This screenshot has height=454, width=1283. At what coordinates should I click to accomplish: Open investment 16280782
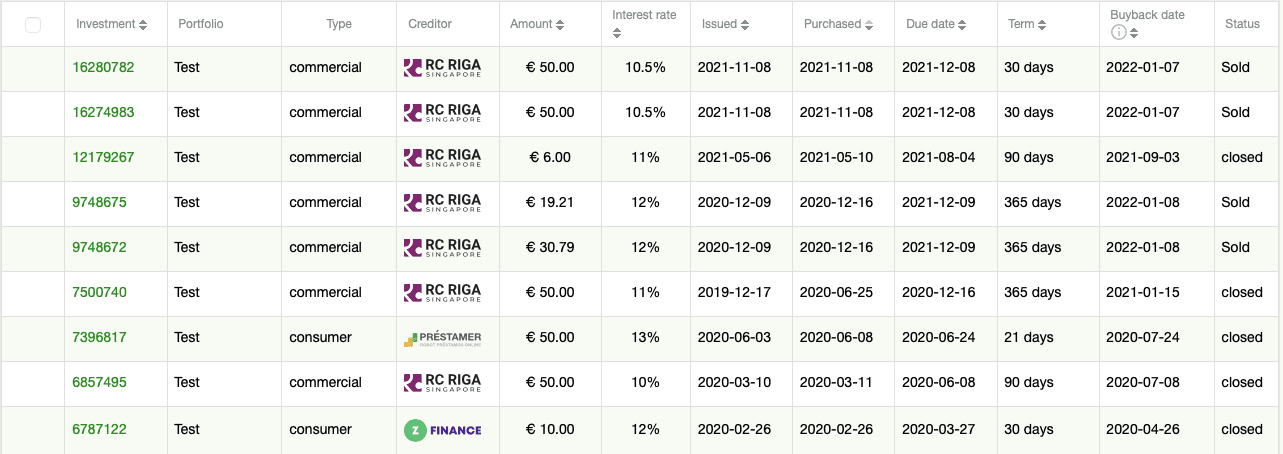103,67
